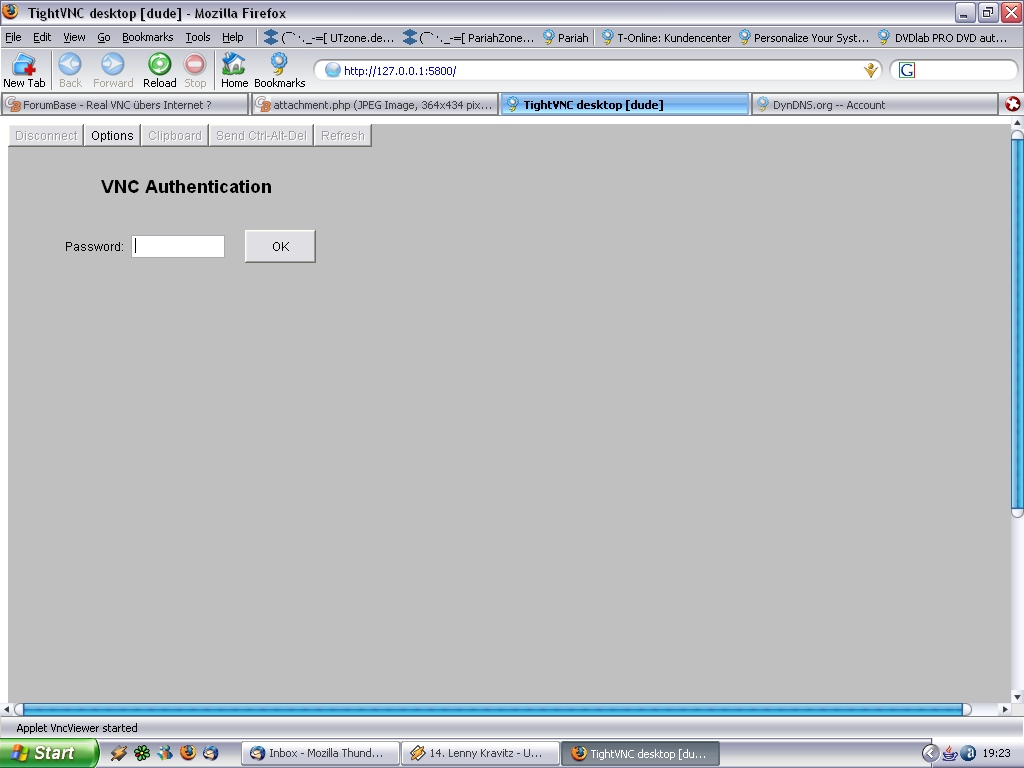Open Personalize Your System bookmark
The width and height of the screenshot is (1024, 768).
point(804,38)
